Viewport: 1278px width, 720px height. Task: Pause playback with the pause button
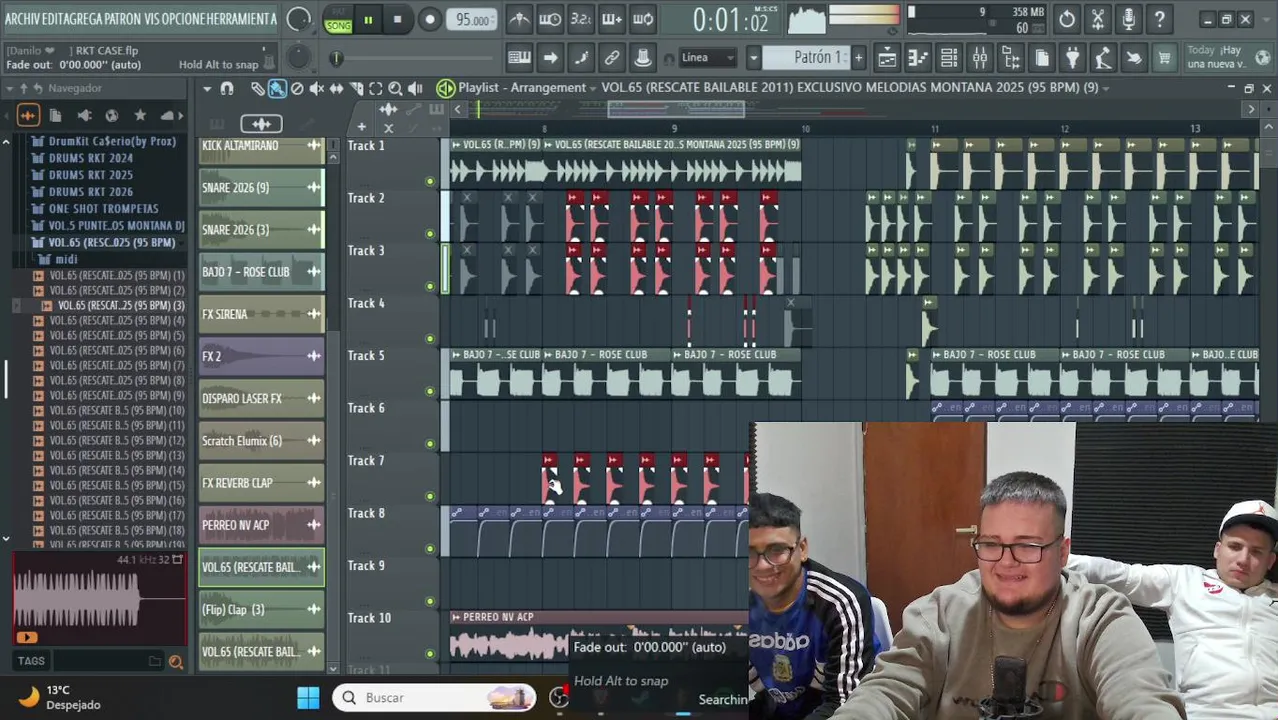pos(368,19)
